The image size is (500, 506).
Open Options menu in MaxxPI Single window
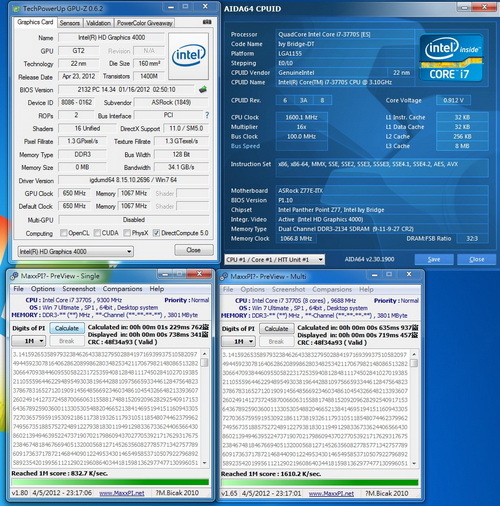(43, 289)
